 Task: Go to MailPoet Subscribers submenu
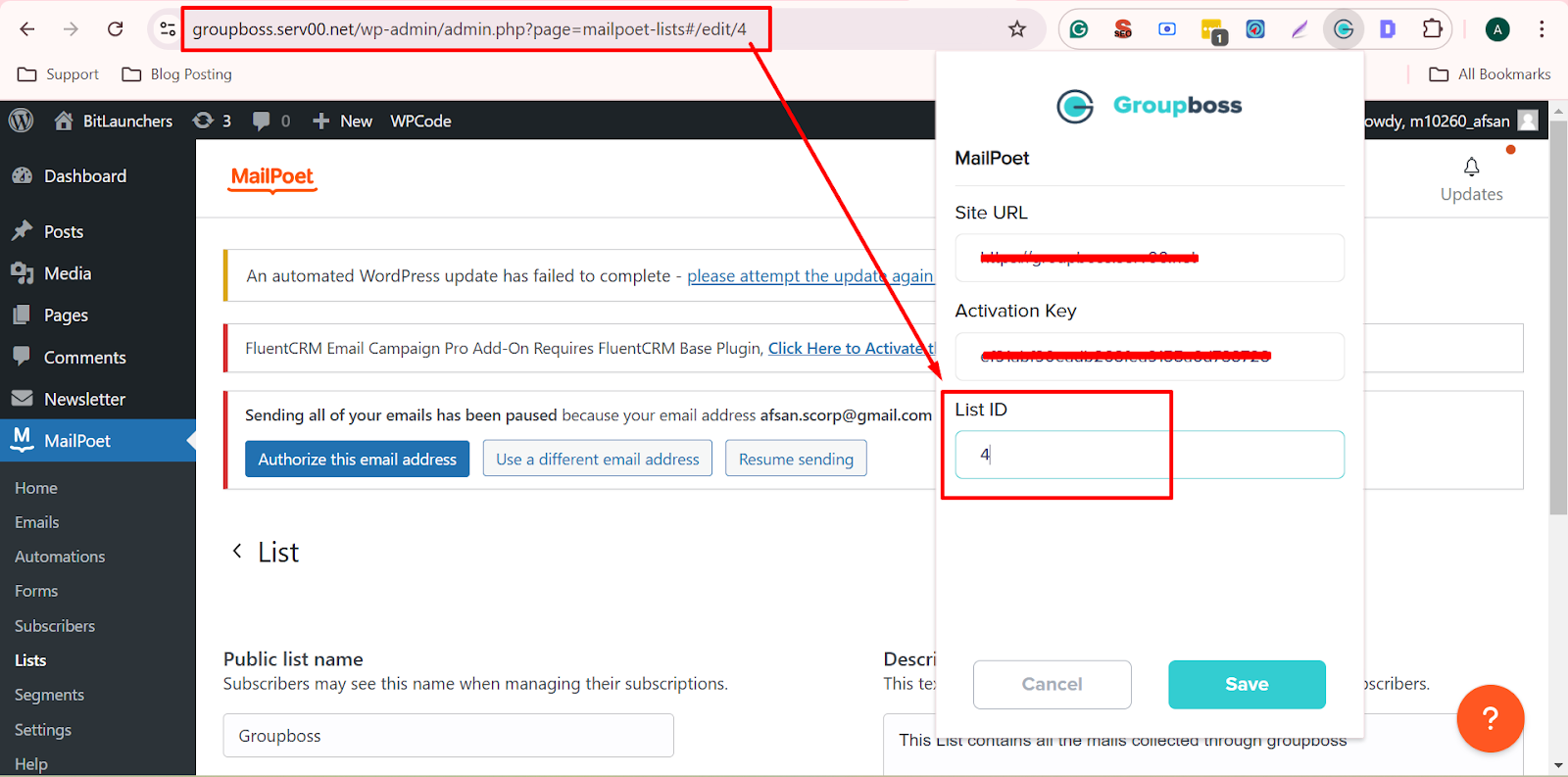click(55, 626)
